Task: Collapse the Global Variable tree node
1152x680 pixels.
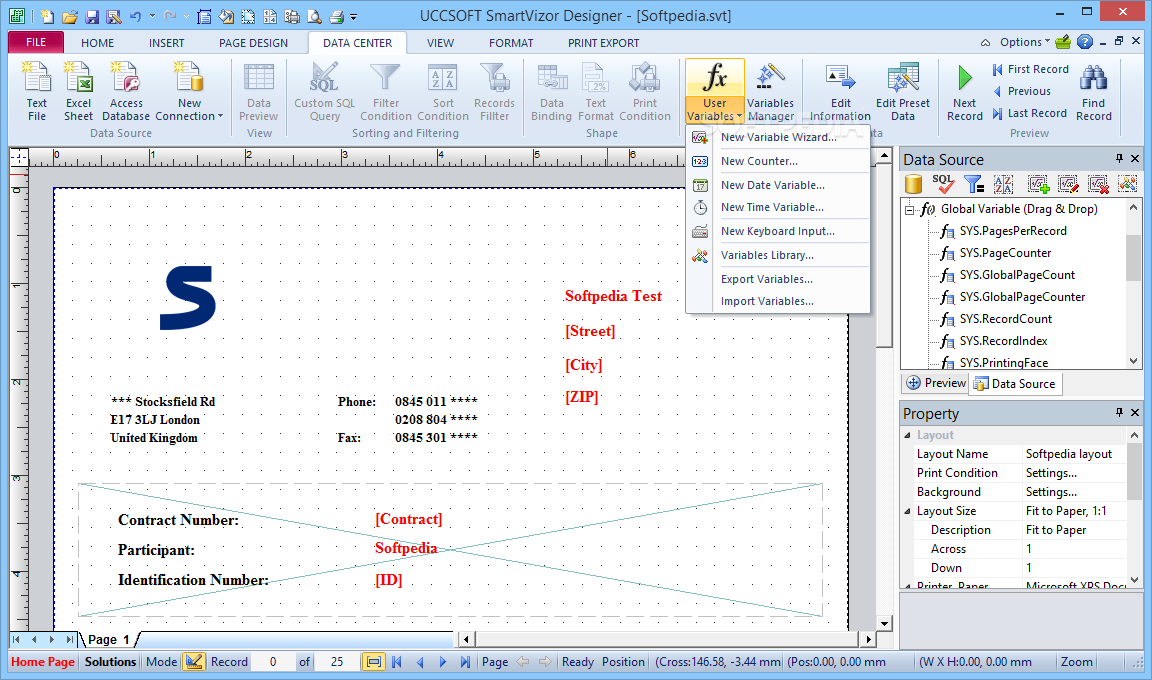Action: pyautogui.click(x=910, y=209)
